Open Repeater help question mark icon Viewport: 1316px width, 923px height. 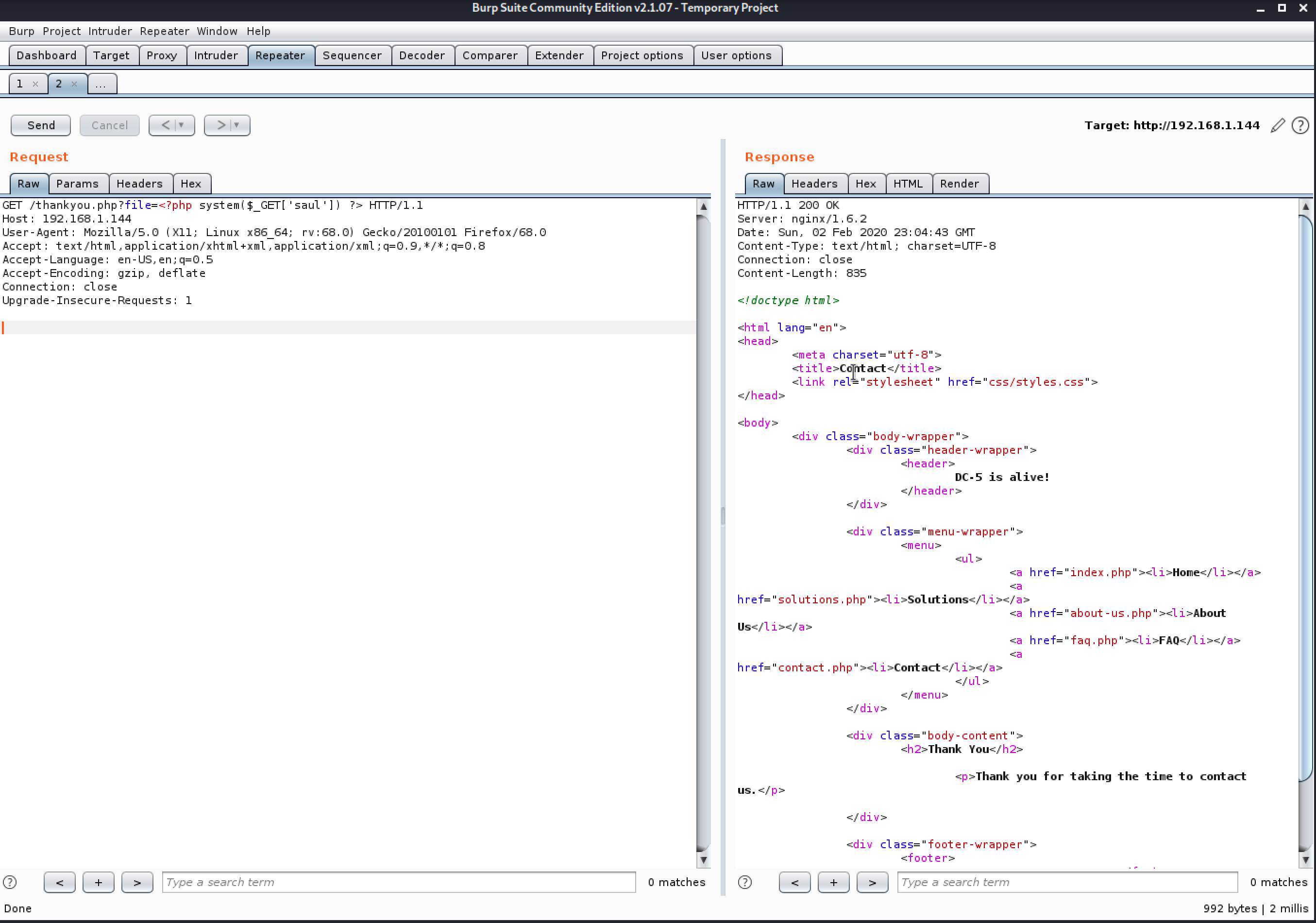pos(1300,125)
